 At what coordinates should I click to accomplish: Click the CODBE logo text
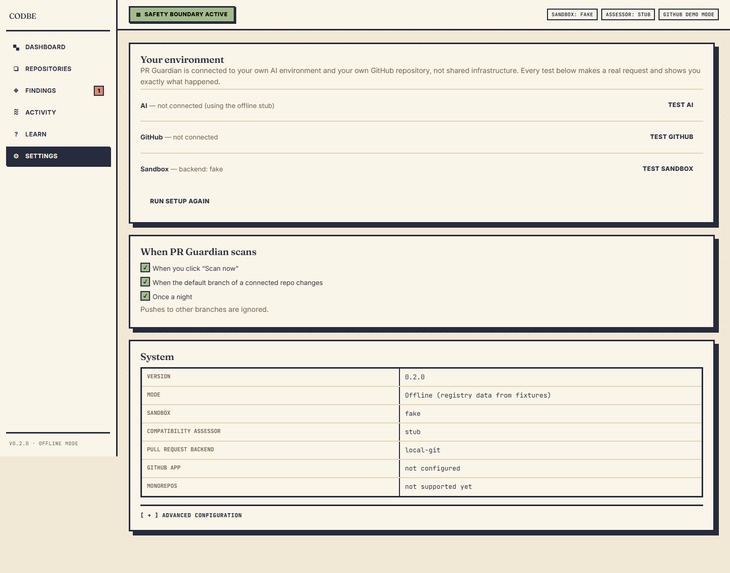pos(22,16)
